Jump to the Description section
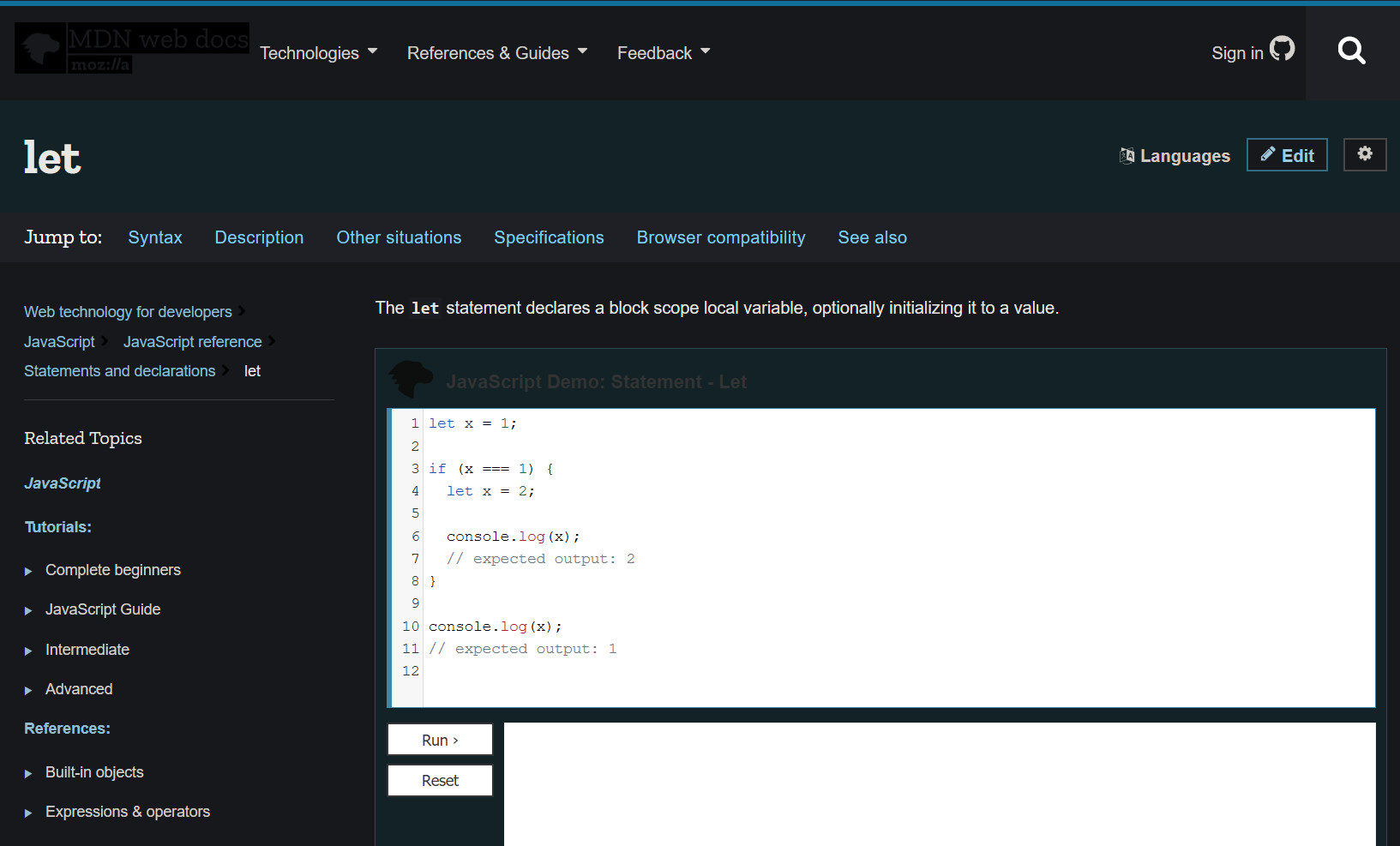Viewport: 1400px width, 846px height. [259, 237]
